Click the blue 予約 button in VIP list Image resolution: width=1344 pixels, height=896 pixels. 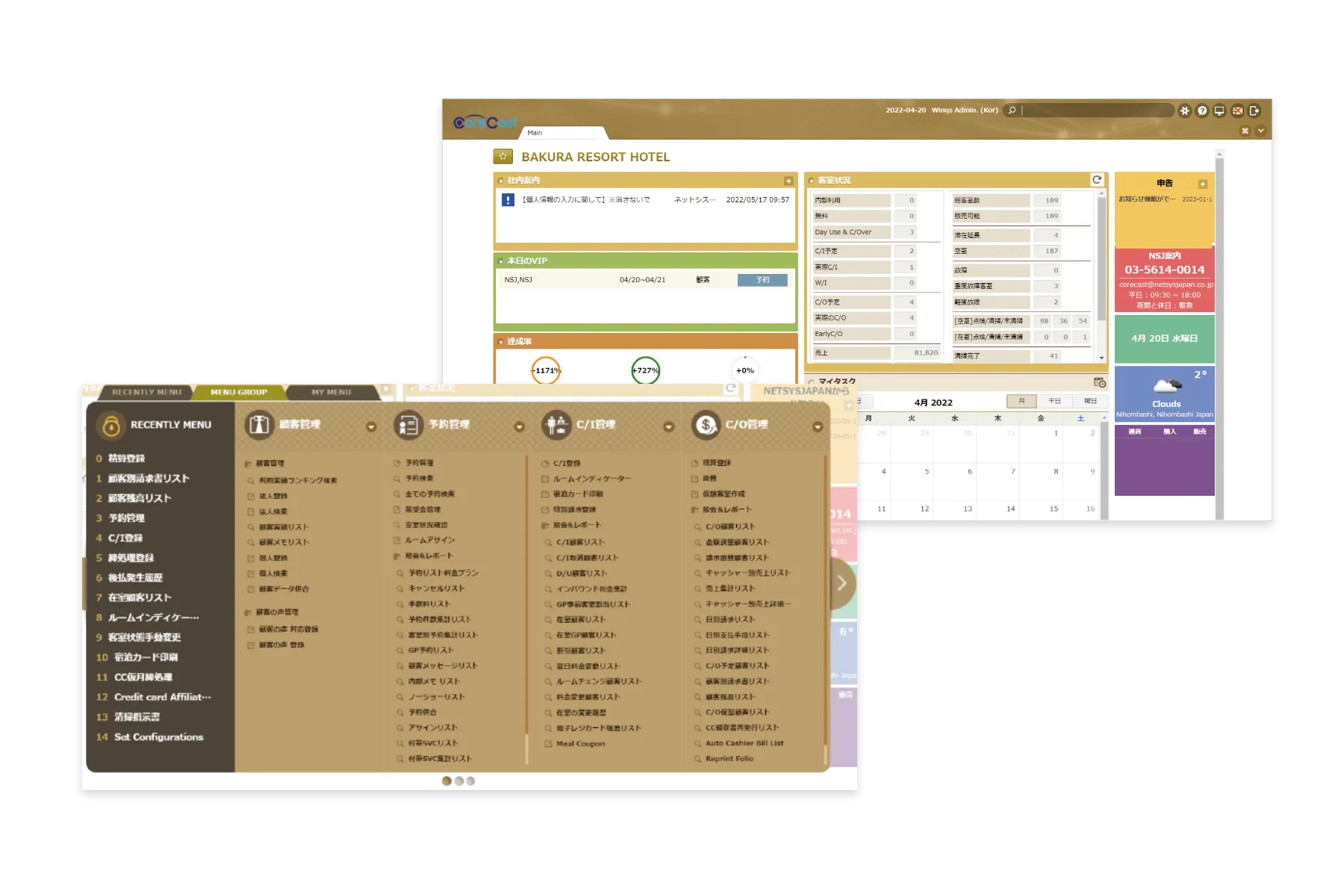(x=762, y=280)
